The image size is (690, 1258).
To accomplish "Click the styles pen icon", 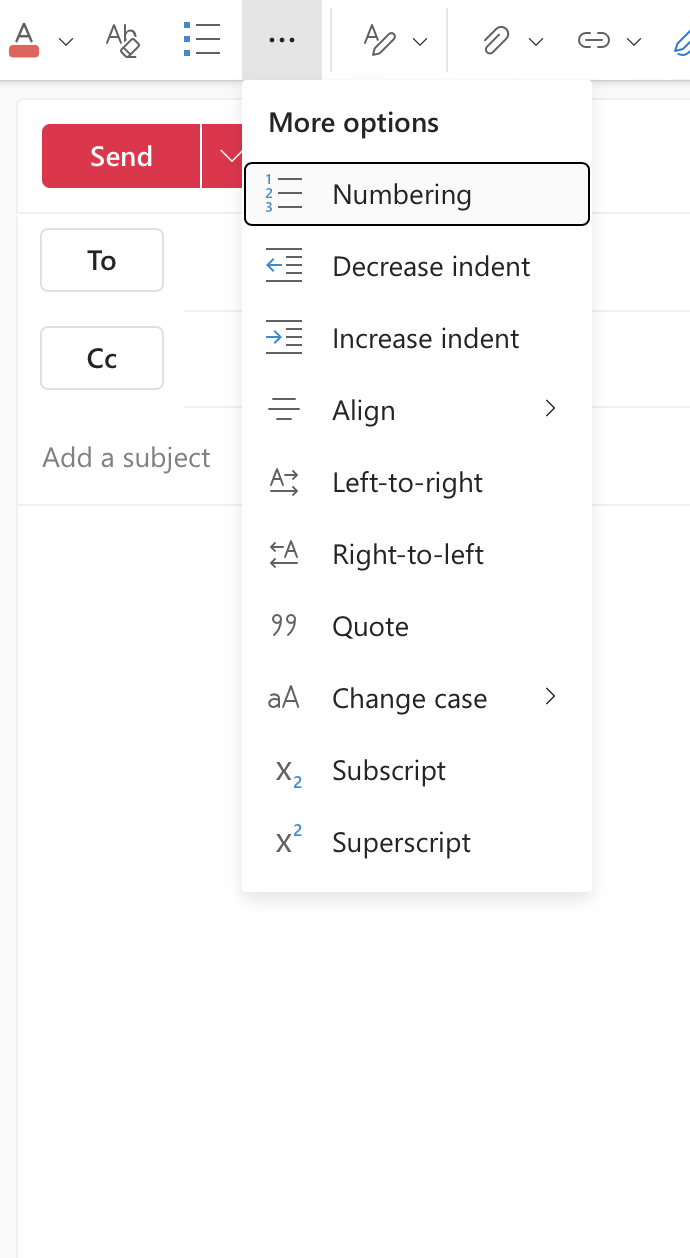I will 379,40.
